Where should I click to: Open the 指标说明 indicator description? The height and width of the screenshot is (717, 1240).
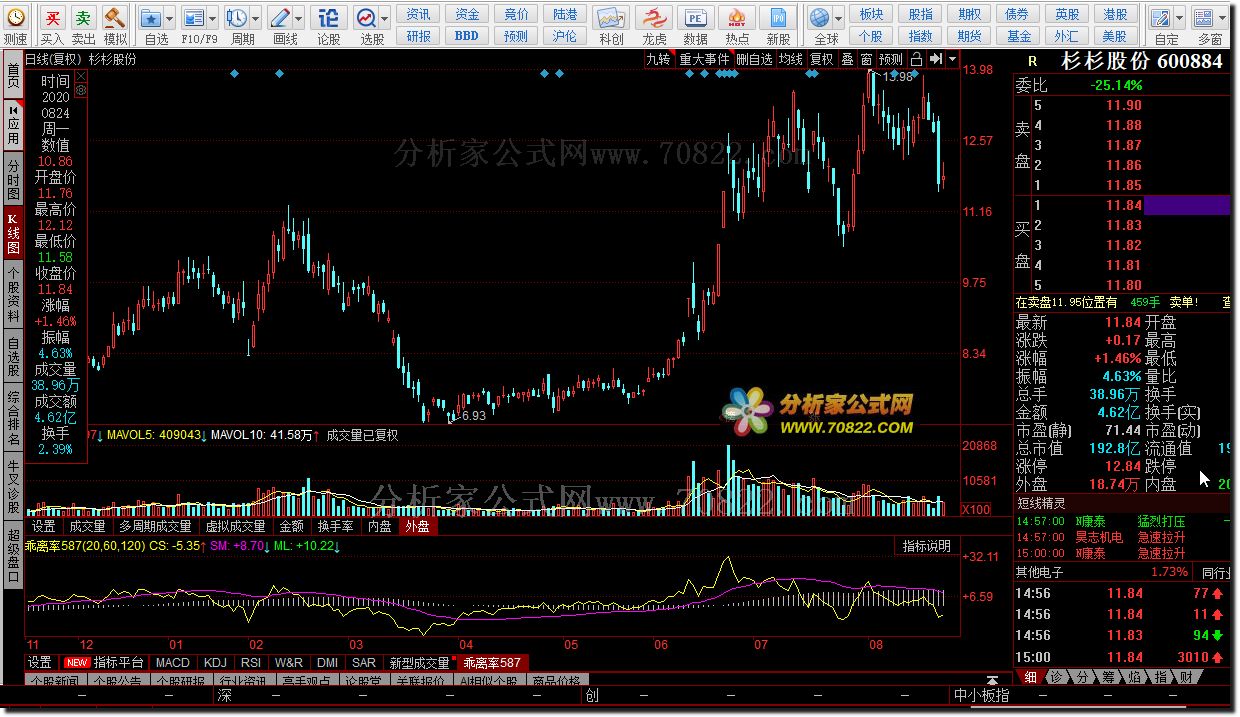point(927,546)
